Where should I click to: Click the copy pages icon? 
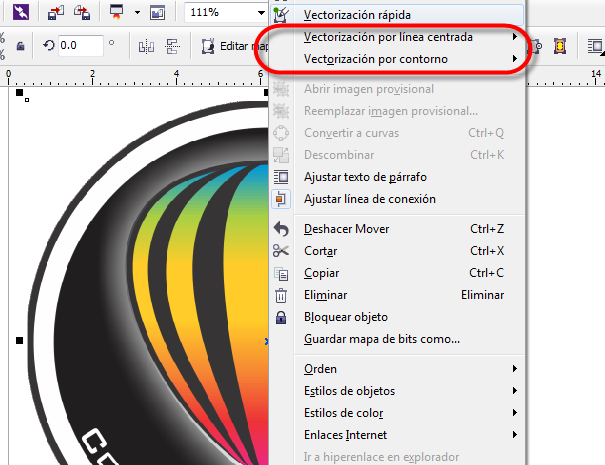[281, 274]
